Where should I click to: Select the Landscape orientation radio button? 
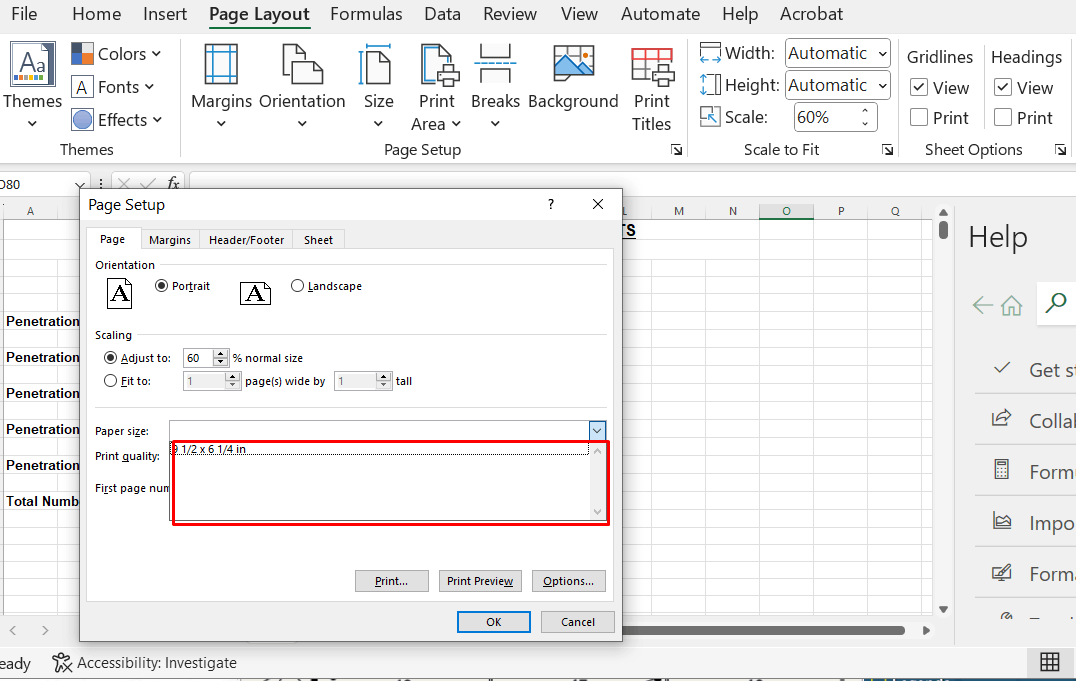297,286
